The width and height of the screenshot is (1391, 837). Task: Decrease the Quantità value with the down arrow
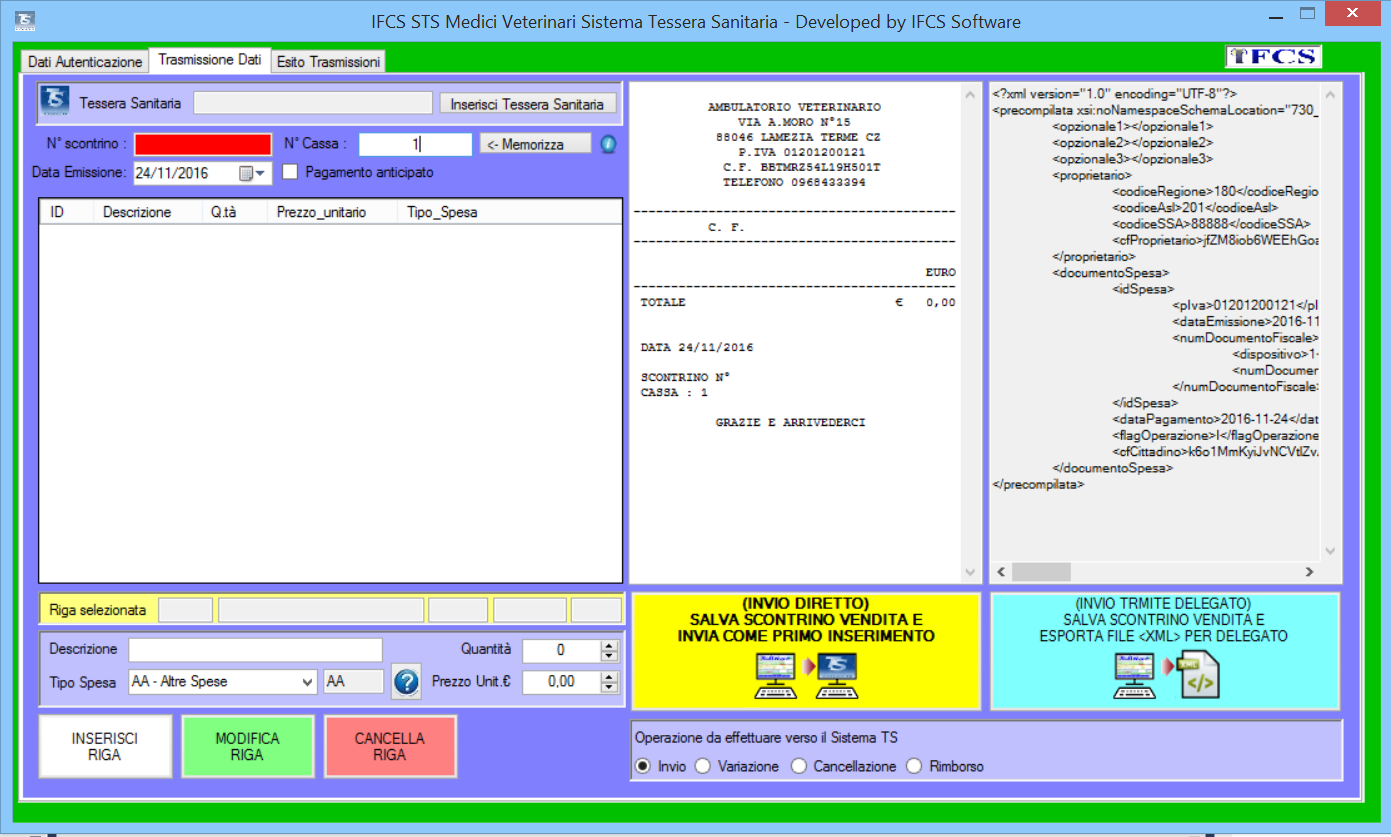click(x=609, y=656)
